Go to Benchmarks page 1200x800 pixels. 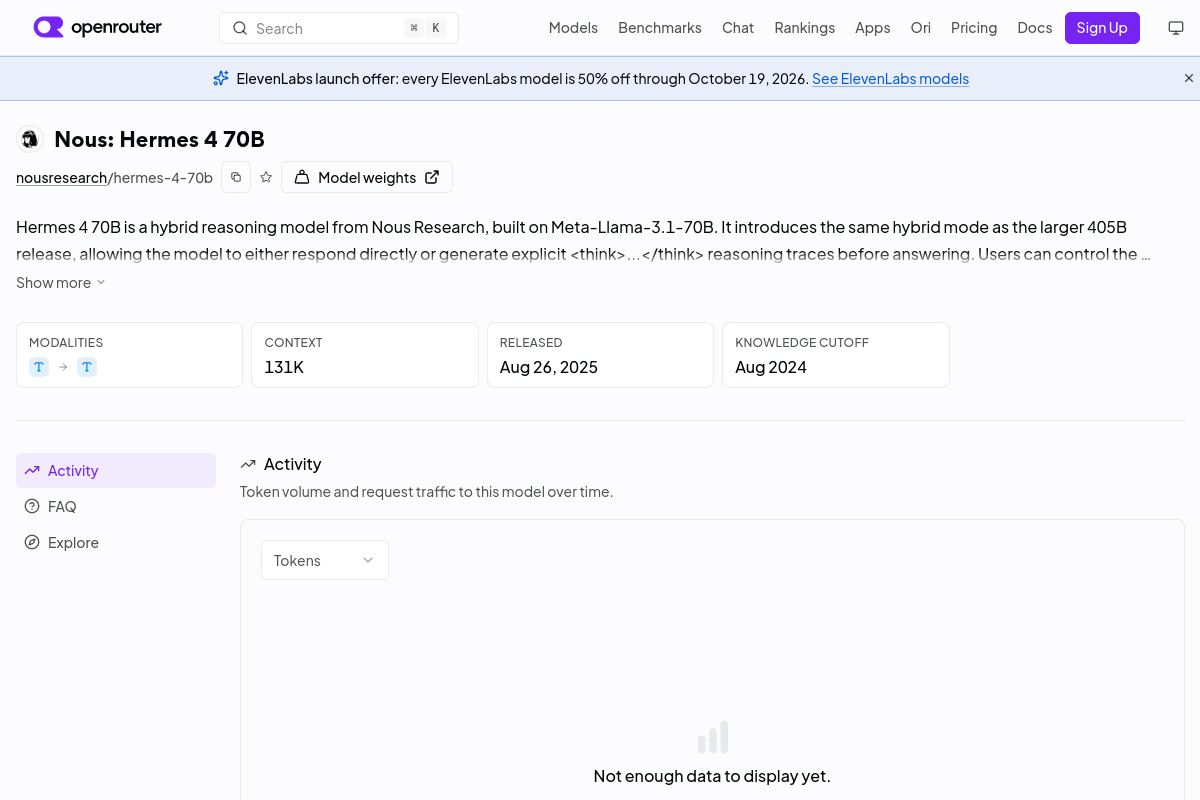(x=660, y=28)
